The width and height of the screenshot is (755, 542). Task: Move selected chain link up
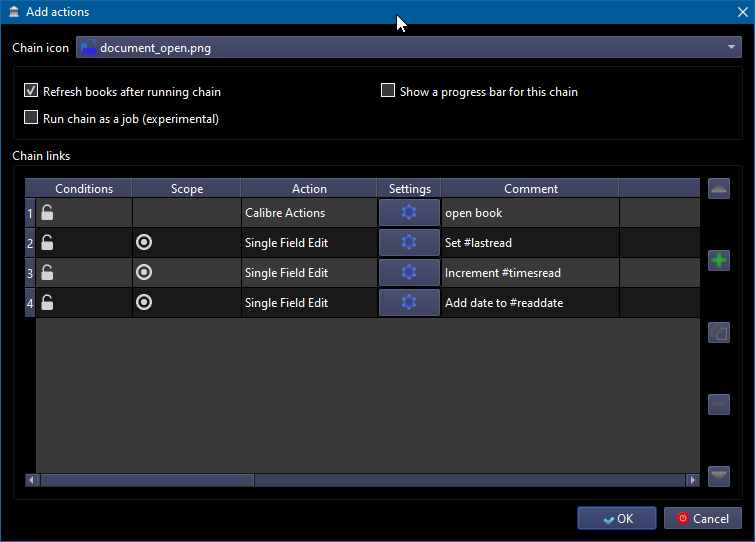(x=719, y=189)
